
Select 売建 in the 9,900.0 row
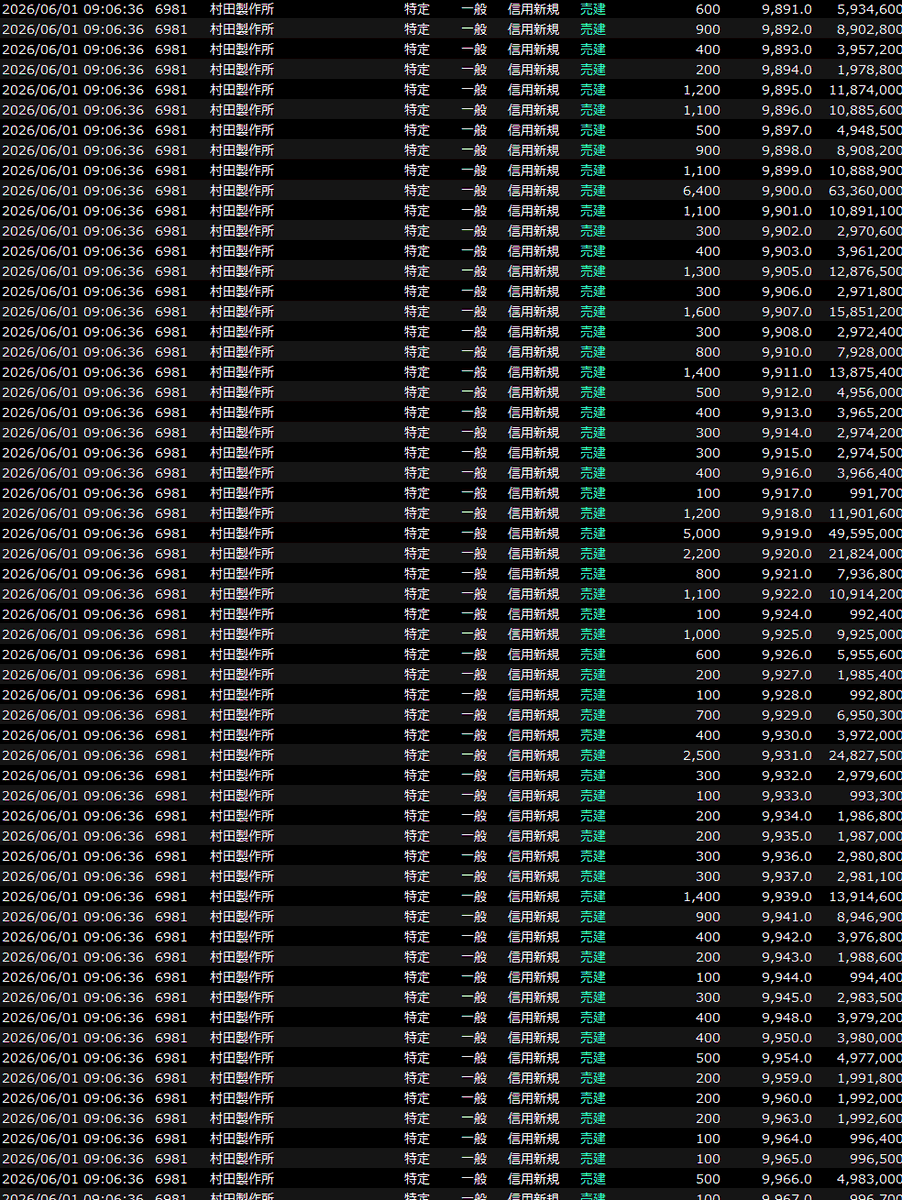[x=593, y=190]
